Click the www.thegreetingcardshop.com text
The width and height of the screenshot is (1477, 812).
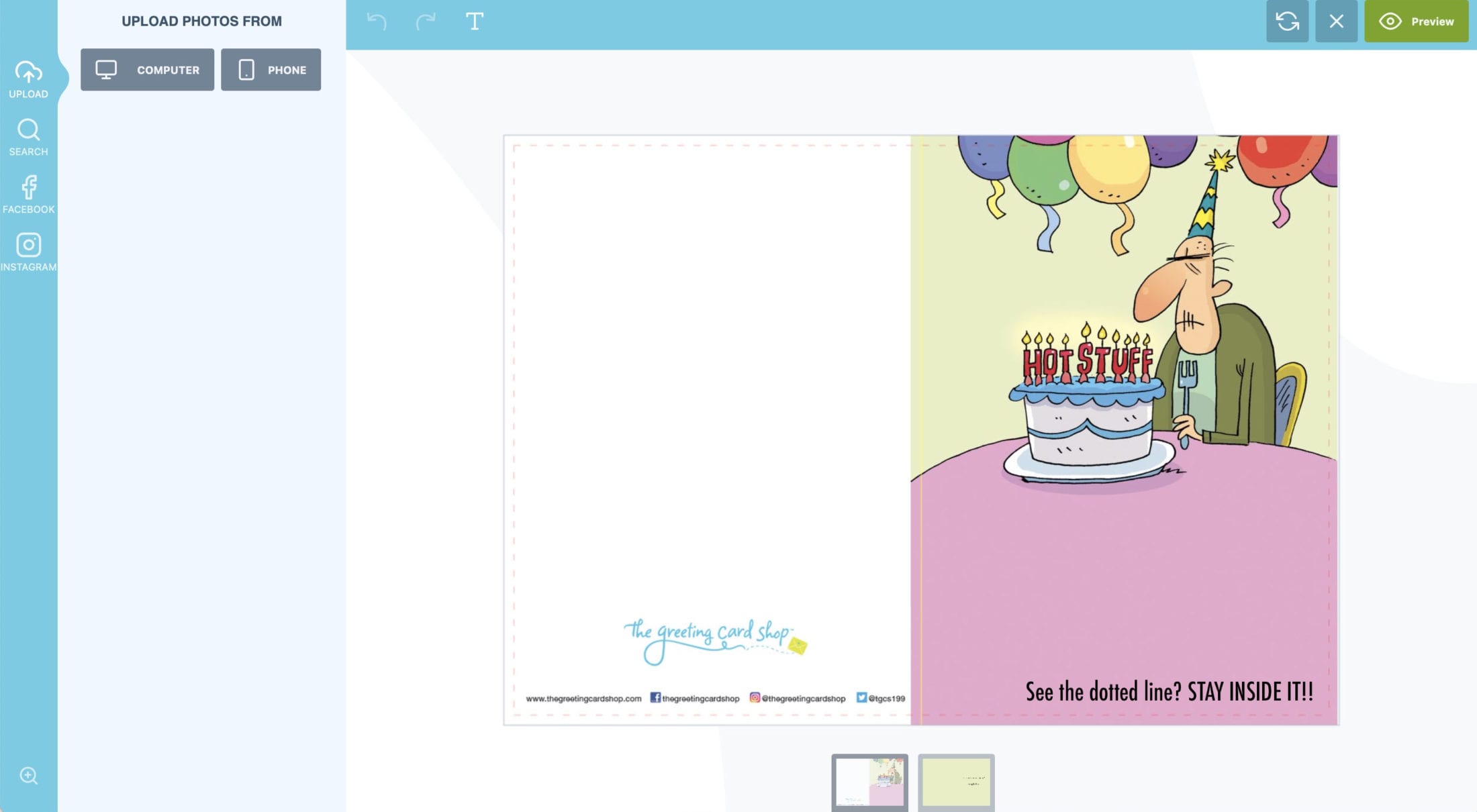pyautogui.click(x=583, y=699)
